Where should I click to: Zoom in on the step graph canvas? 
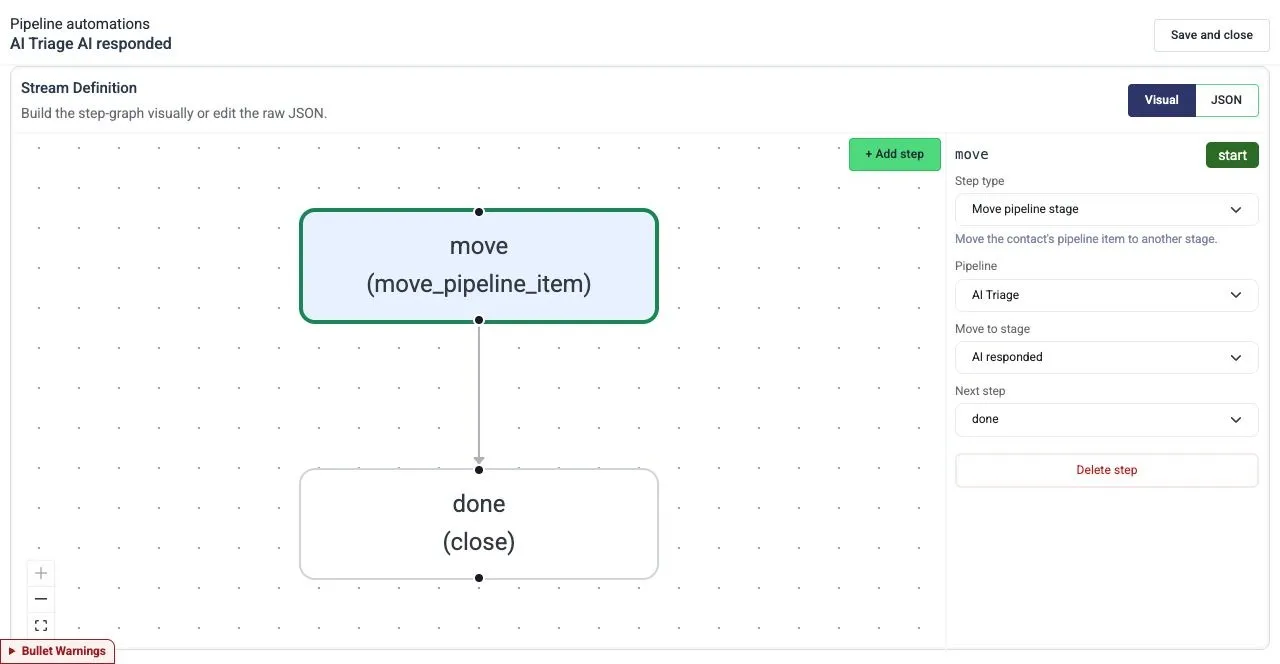click(41, 573)
